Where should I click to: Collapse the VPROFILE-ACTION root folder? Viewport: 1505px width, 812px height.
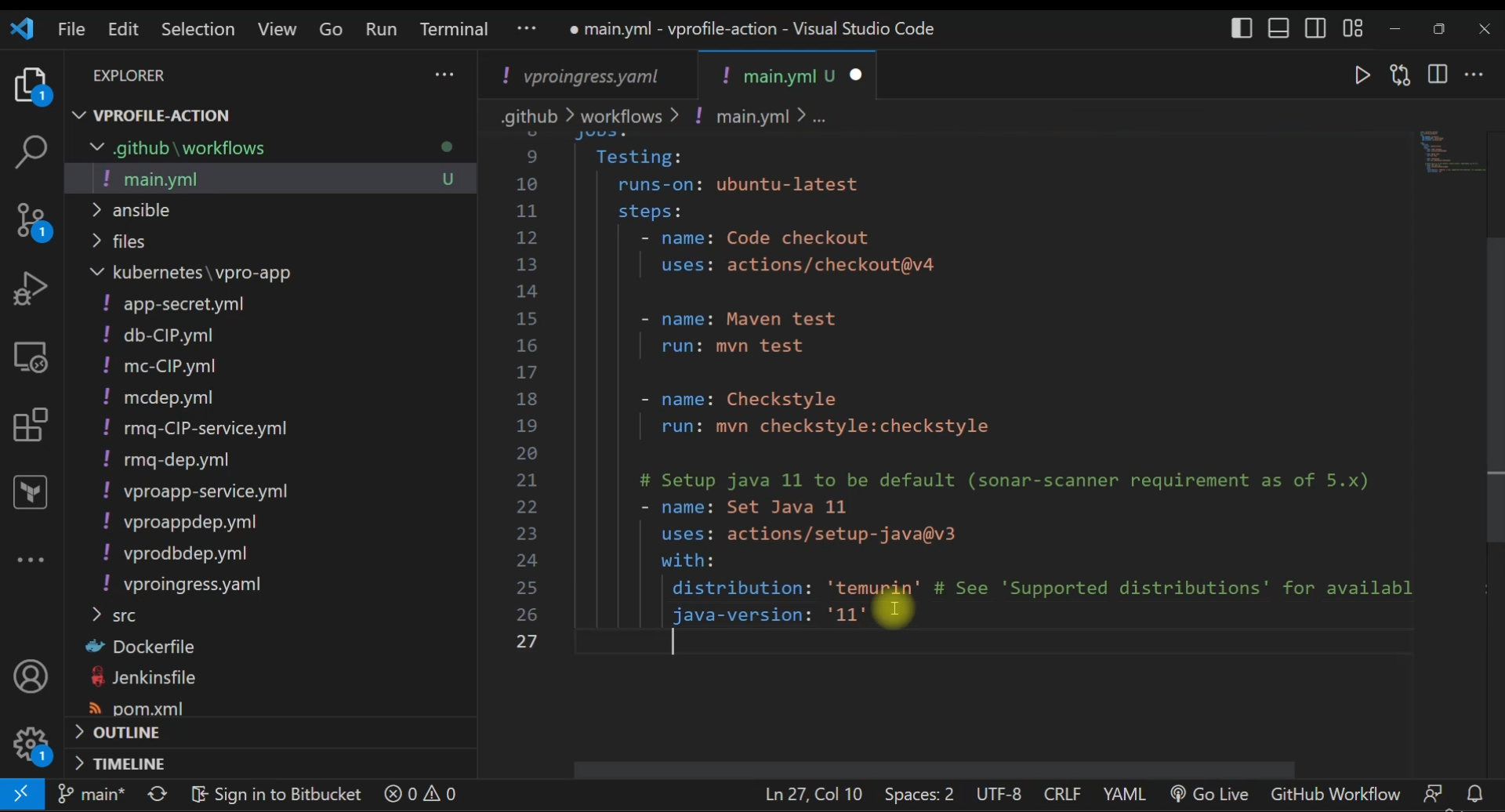point(270,116)
